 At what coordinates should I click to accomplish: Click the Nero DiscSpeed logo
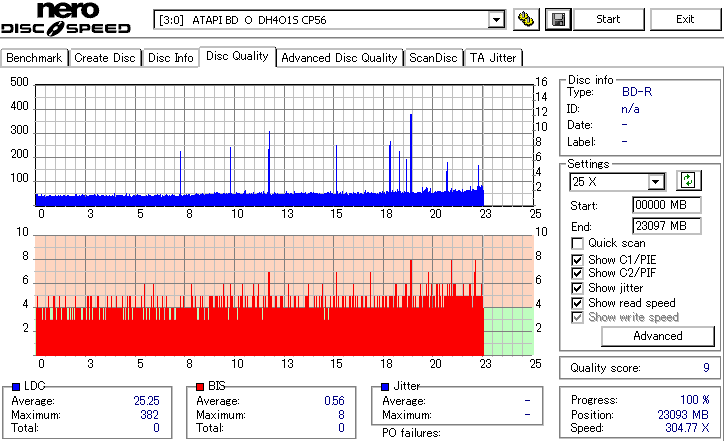pyautogui.click(x=66, y=19)
